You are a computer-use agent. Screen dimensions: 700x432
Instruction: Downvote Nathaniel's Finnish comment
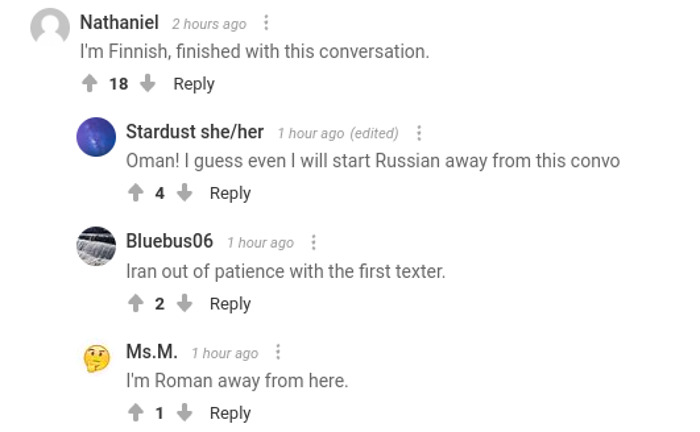tap(148, 84)
